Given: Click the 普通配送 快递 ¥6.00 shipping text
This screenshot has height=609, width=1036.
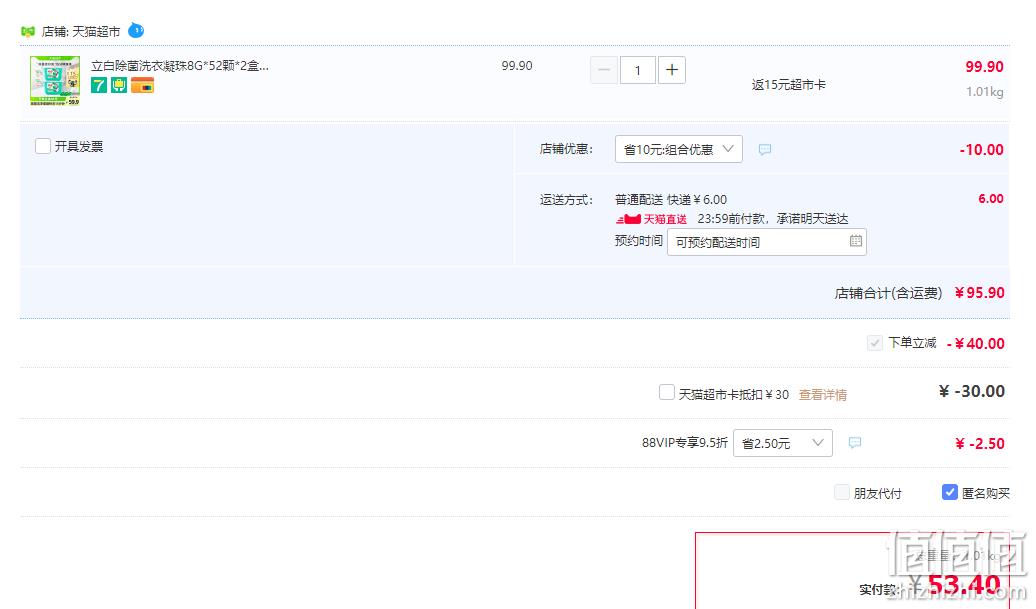Looking at the screenshot, I should coord(671,199).
